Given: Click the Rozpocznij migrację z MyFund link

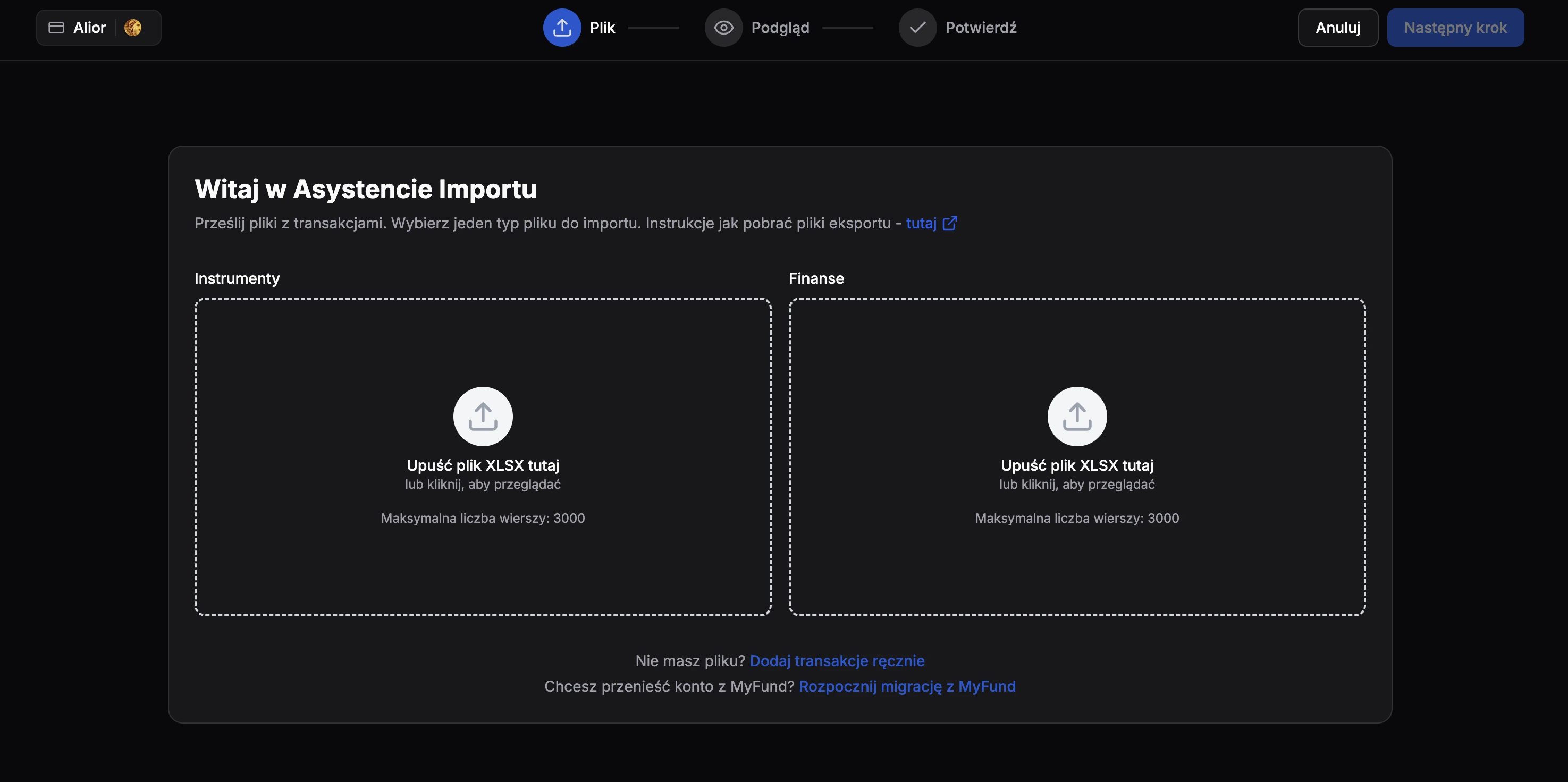Looking at the screenshot, I should click(907, 686).
